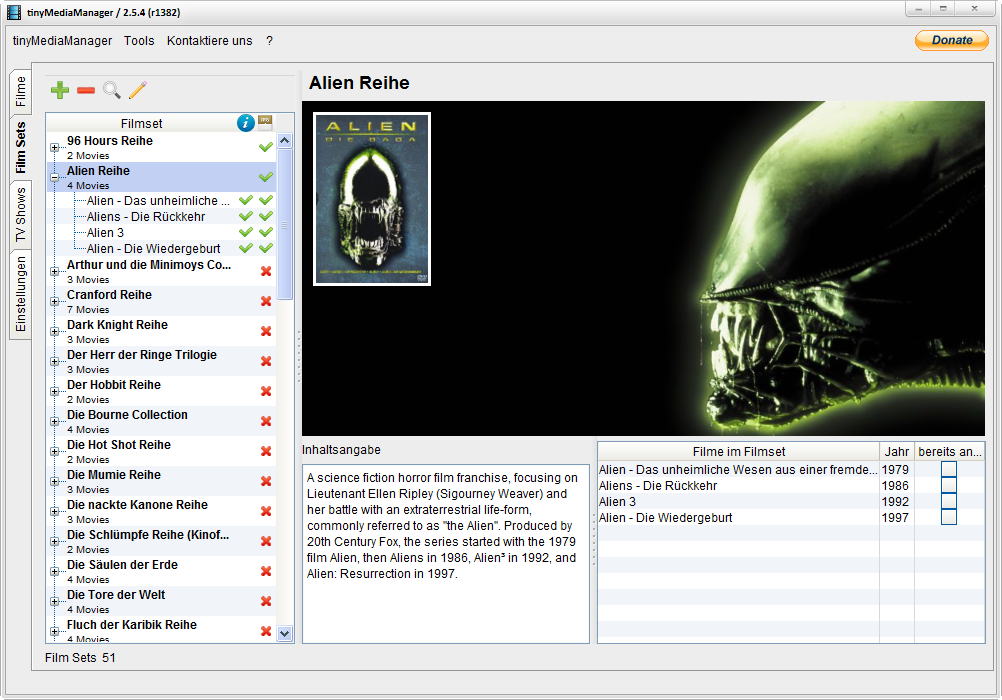Select 'Alien - Das unheimliche ...' tree item
1002x700 pixels.
pos(158,201)
